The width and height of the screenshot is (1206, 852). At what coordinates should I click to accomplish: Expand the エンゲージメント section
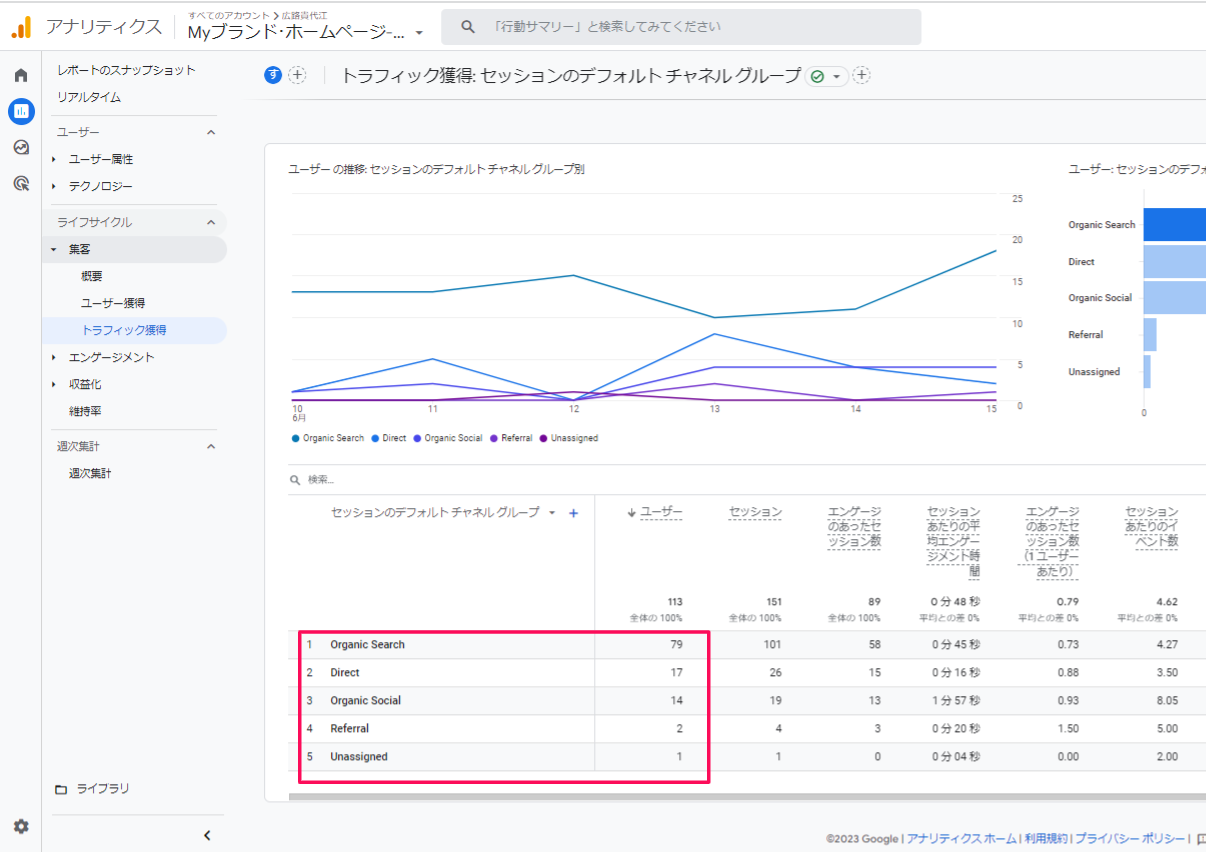pyautogui.click(x=111, y=357)
